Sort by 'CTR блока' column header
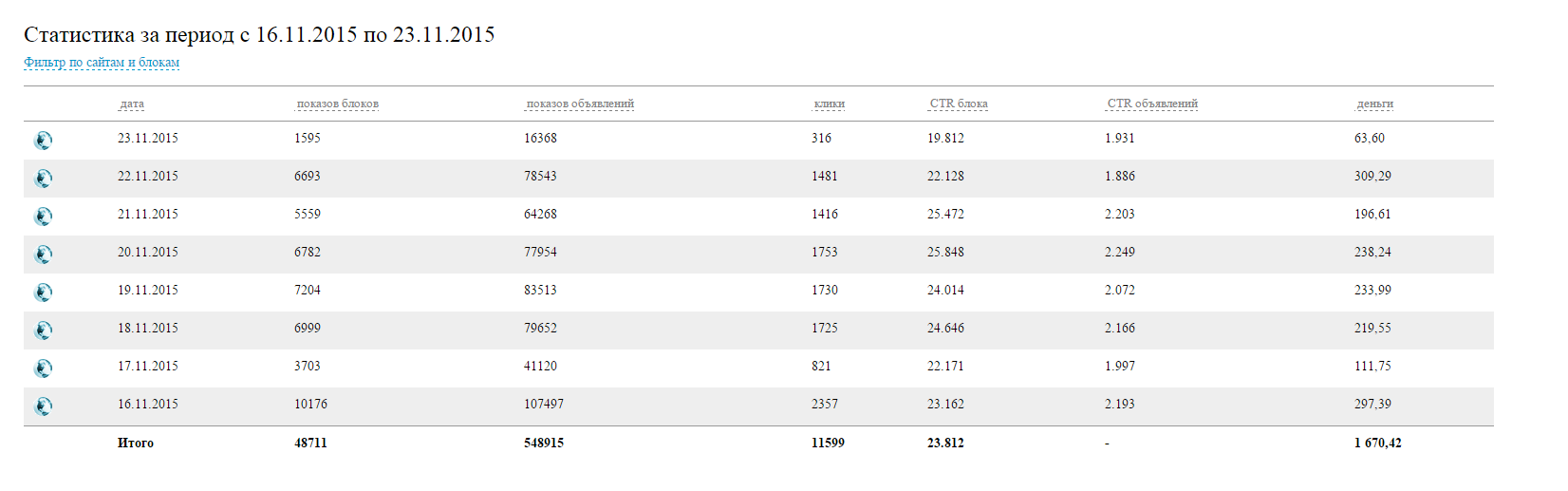This screenshot has width=1568, height=491. click(x=959, y=104)
